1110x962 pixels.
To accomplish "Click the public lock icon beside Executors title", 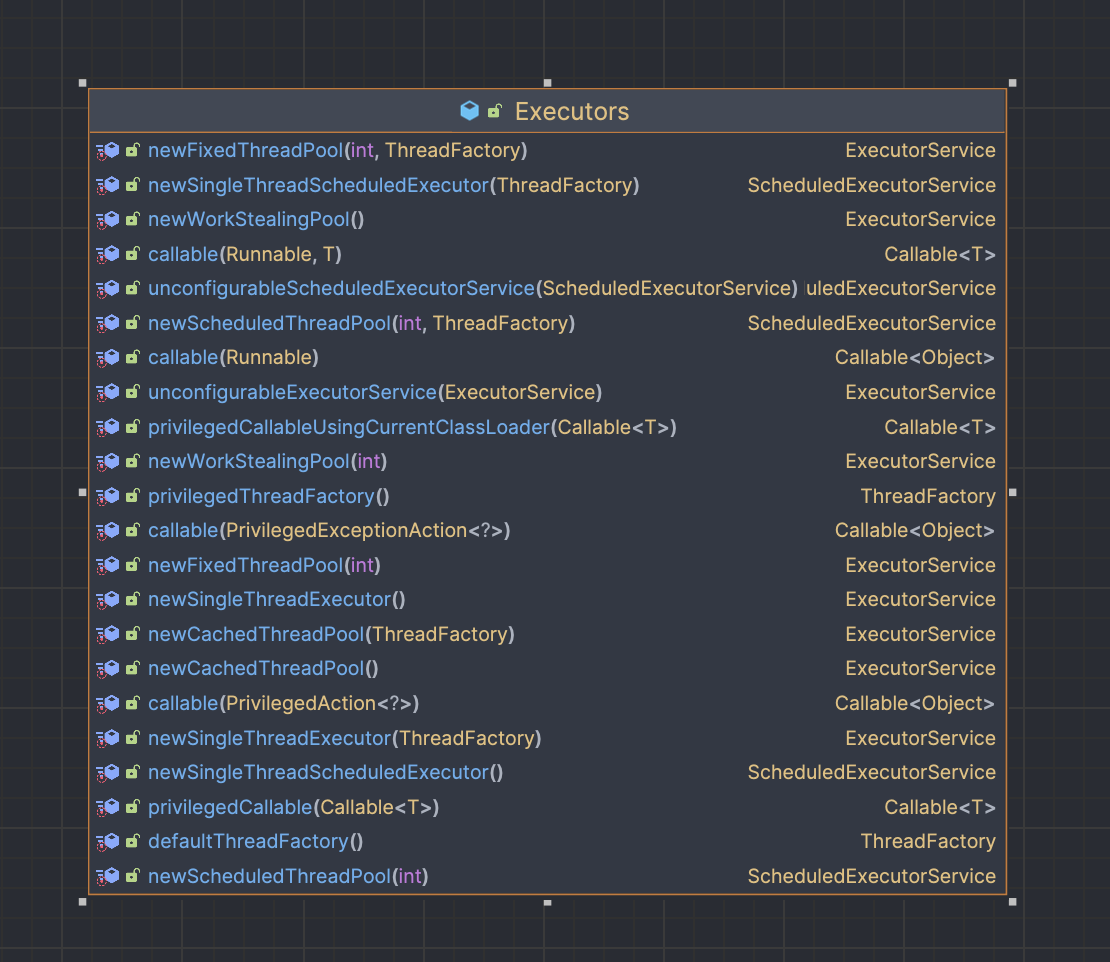I will click(495, 110).
